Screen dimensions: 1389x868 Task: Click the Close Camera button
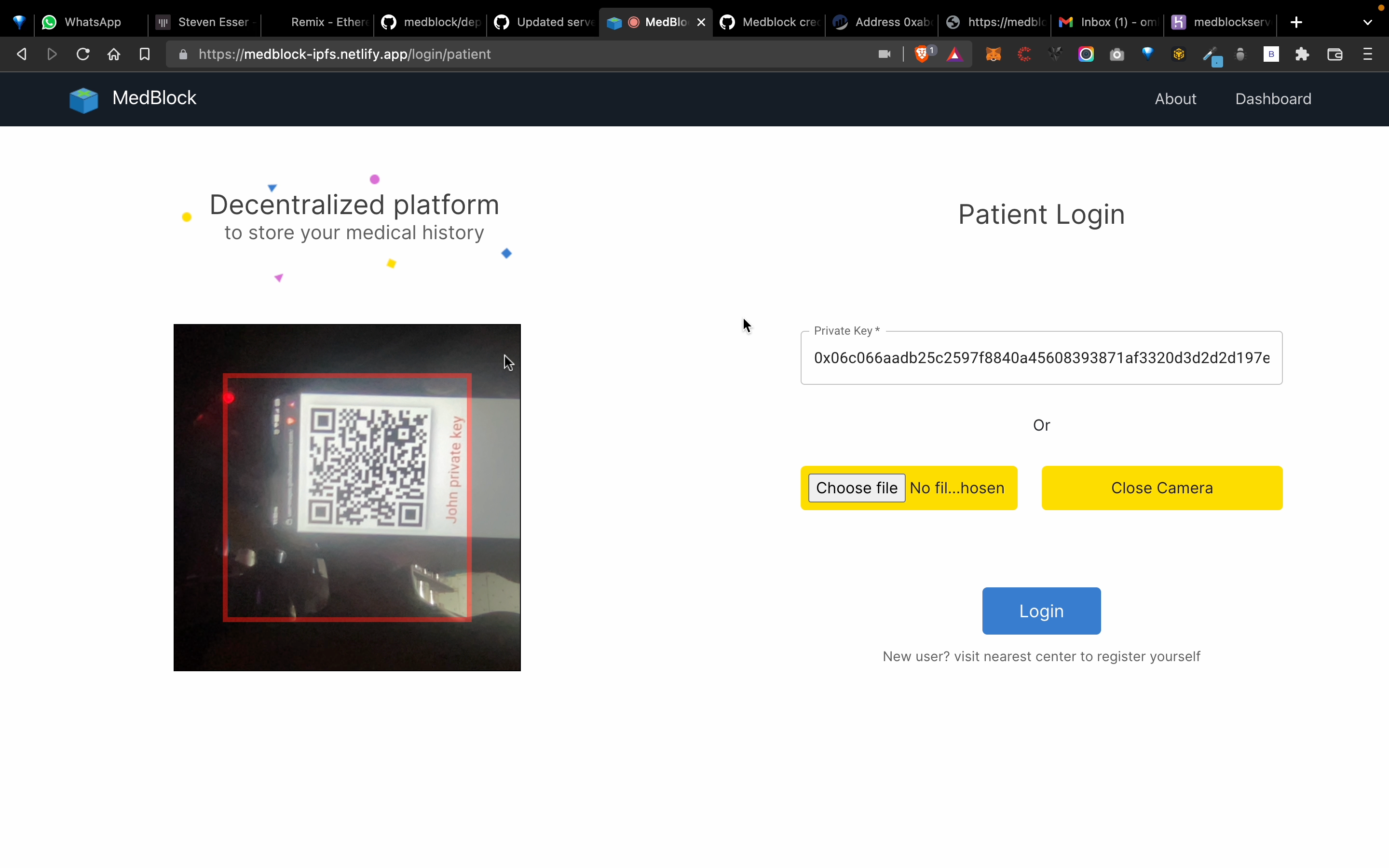(1161, 488)
